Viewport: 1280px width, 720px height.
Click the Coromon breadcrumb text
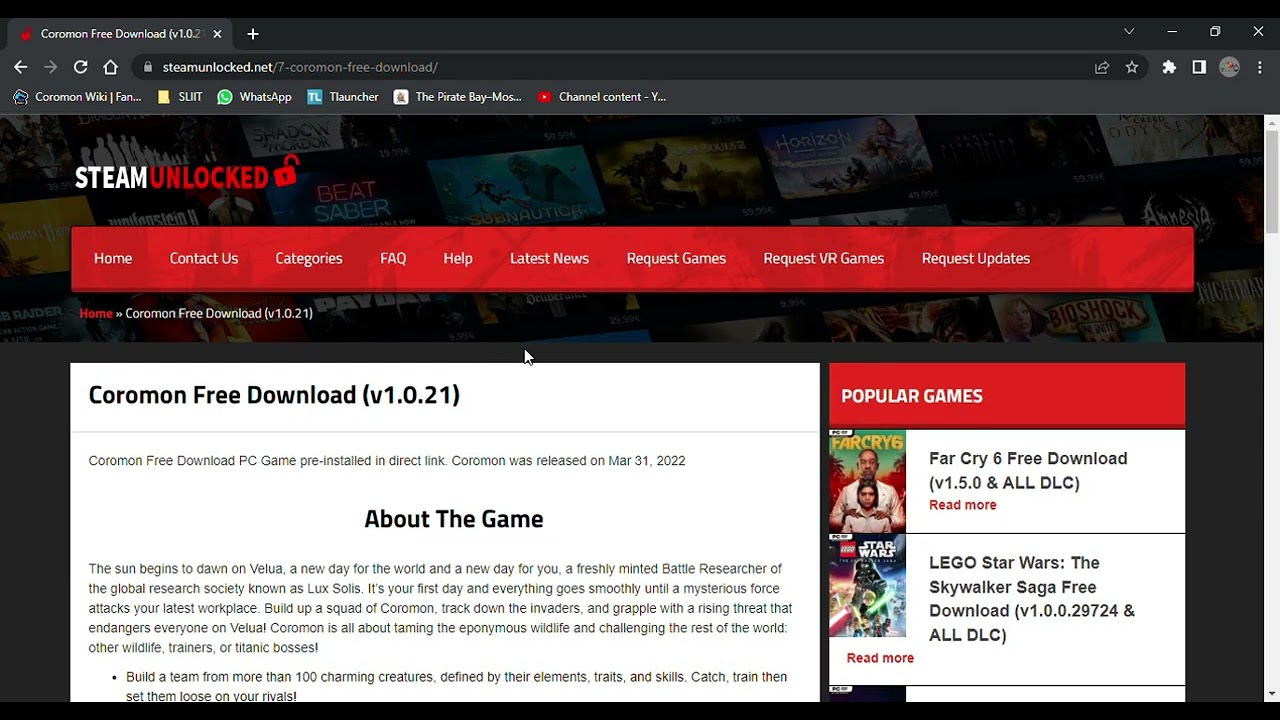point(219,313)
